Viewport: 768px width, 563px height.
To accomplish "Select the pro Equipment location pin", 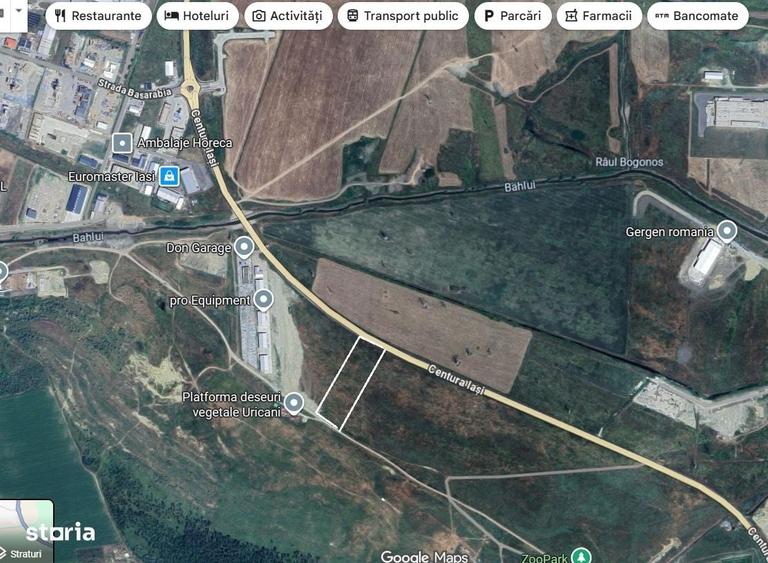I will click(264, 299).
